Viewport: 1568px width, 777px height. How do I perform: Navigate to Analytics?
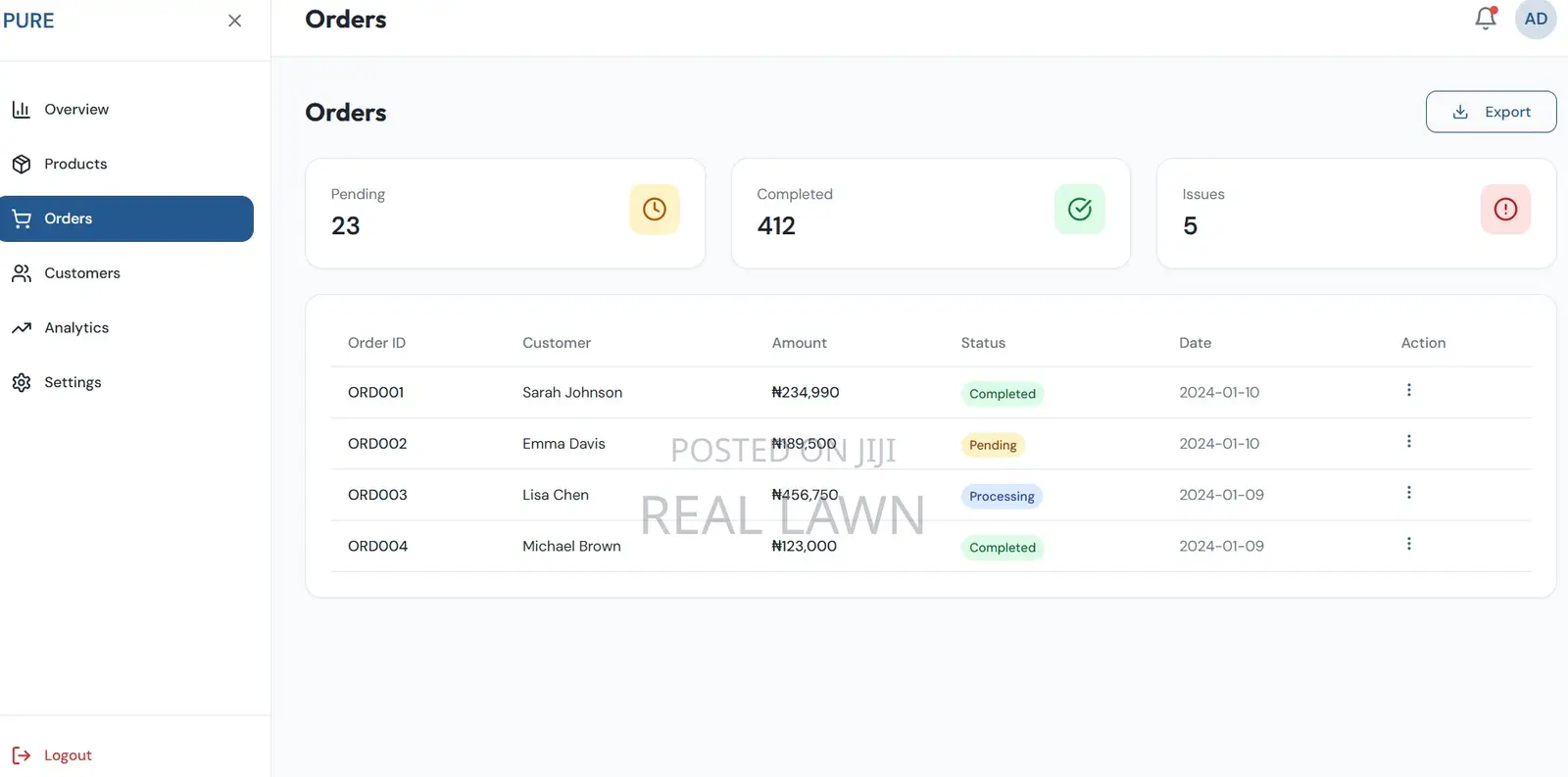(126, 328)
